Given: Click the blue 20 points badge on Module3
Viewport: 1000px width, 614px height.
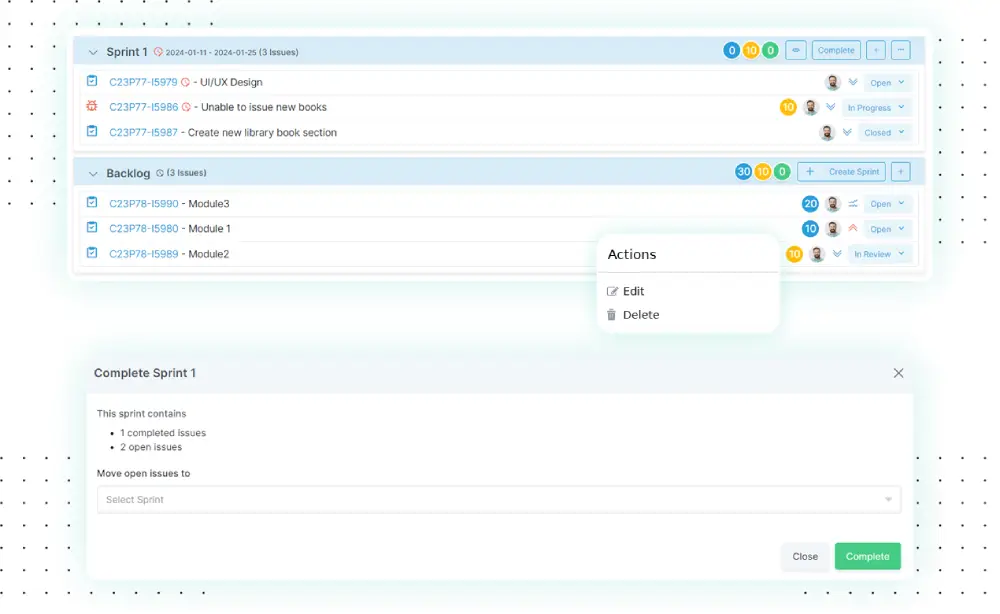Looking at the screenshot, I should coord(810,204).
